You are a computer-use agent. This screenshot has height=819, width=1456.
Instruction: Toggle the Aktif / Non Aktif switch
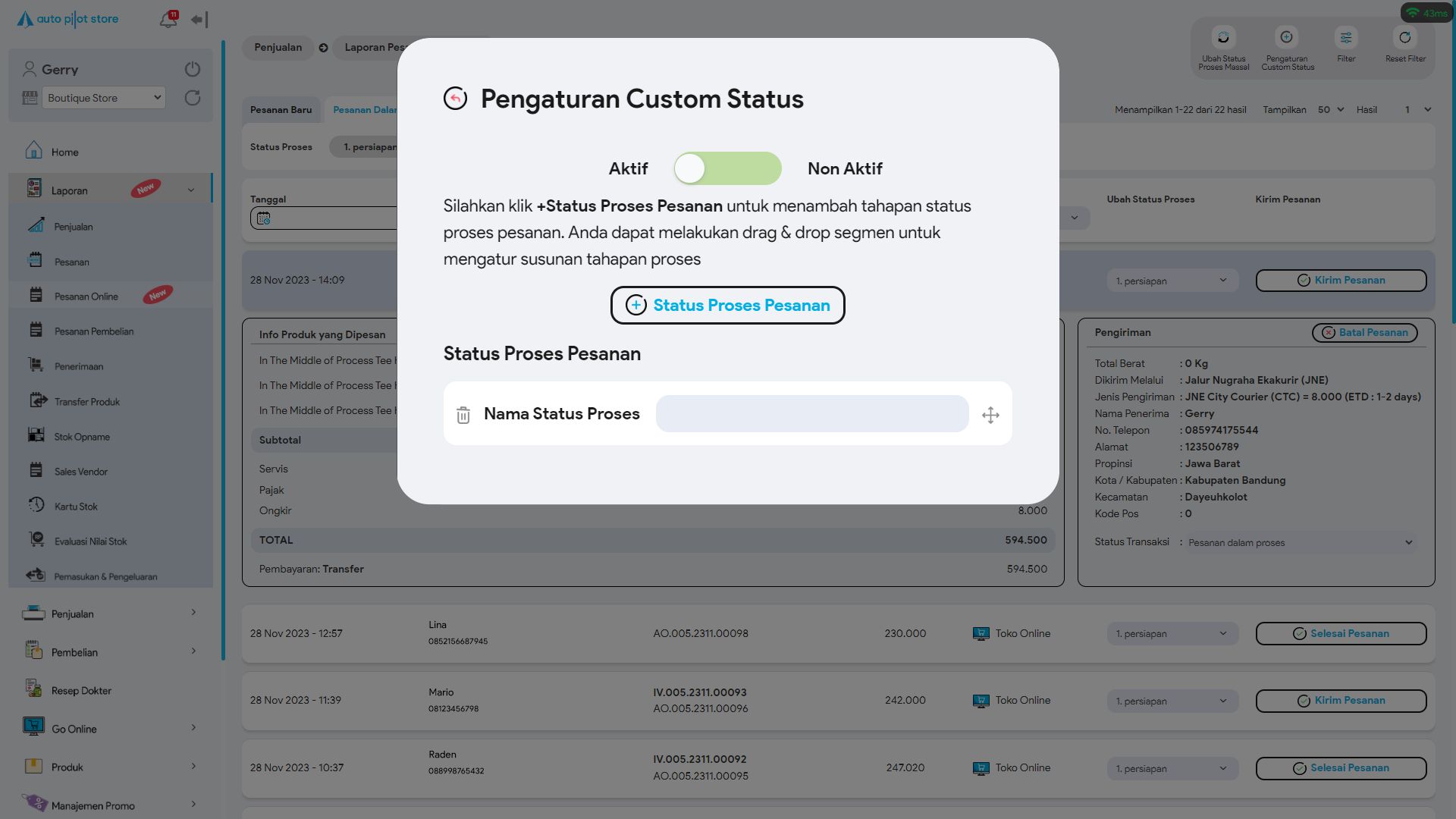[x=727, y=168]
